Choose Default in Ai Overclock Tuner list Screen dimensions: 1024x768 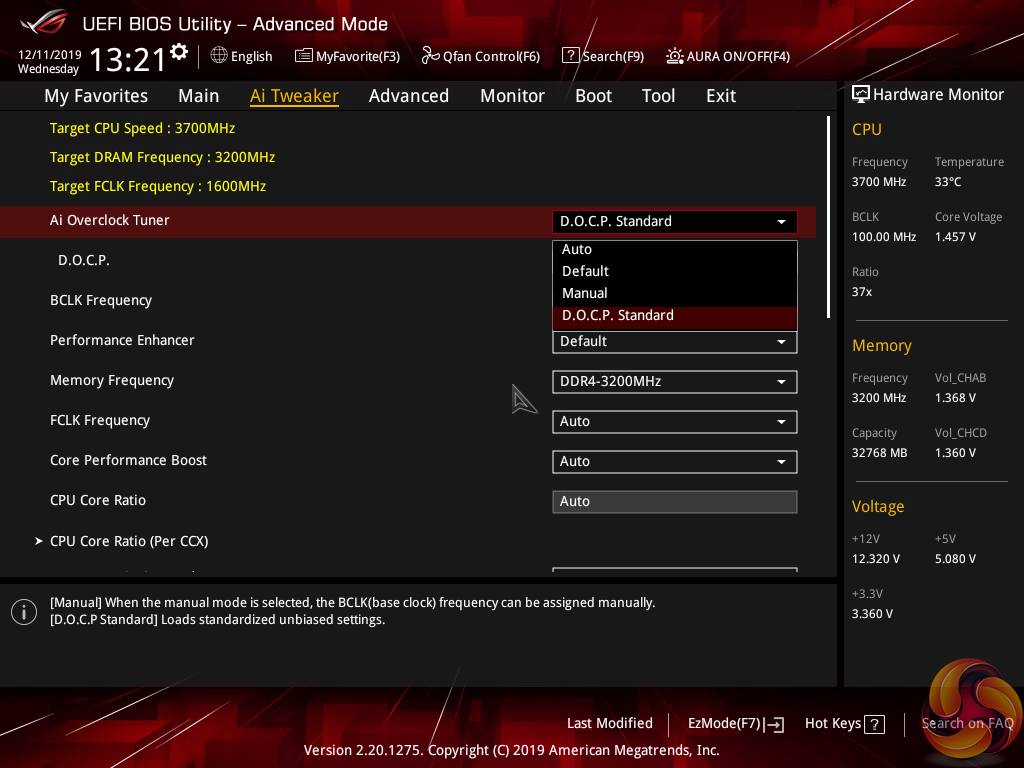(x=675, y=271)
